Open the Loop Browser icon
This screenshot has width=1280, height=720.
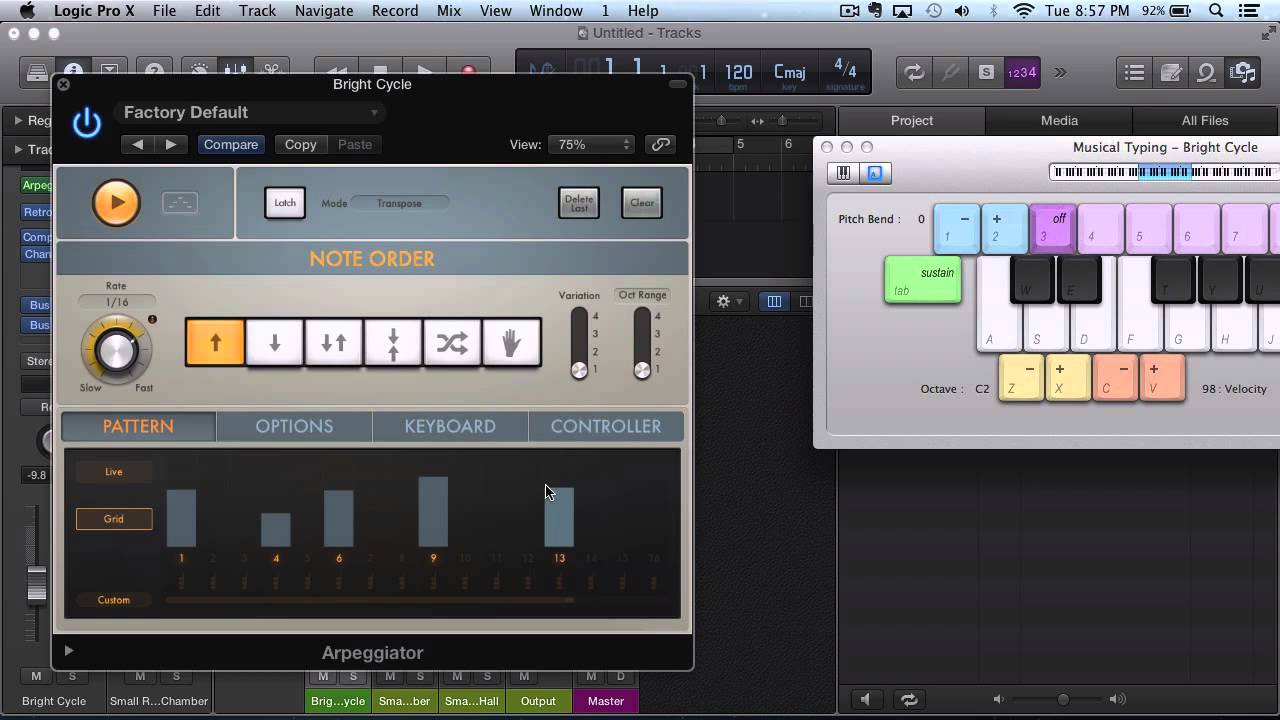coord(1207,72)
